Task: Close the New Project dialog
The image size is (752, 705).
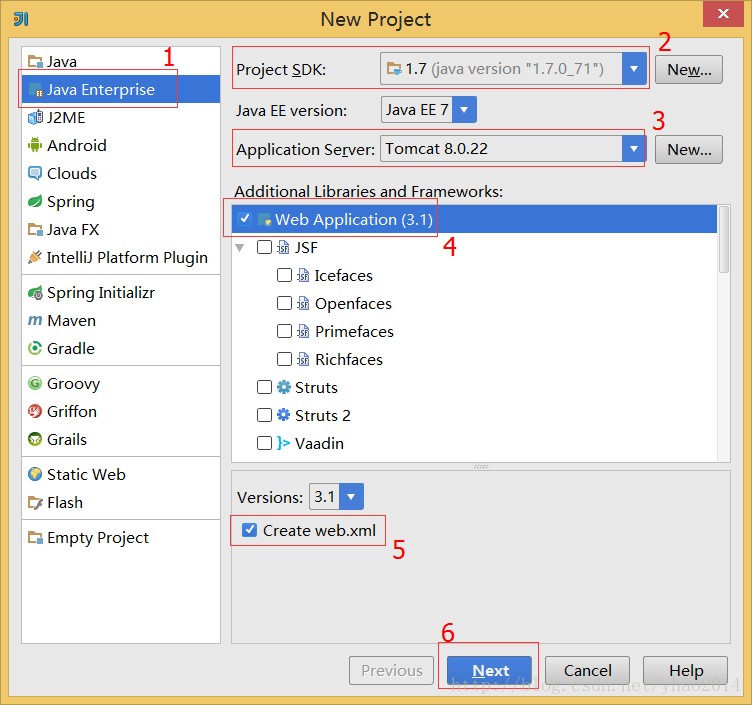Action: (x=723, y=13)
